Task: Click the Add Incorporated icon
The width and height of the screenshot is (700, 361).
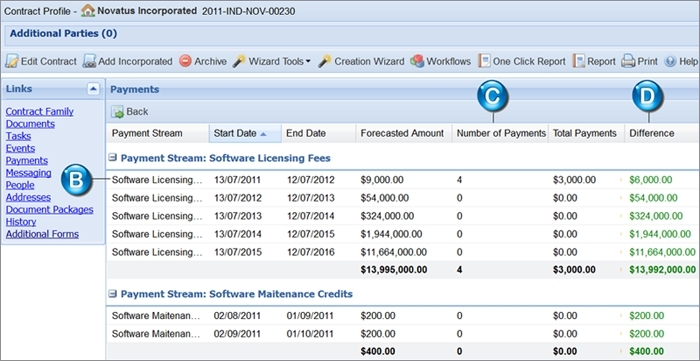Action: click(89, 62)
